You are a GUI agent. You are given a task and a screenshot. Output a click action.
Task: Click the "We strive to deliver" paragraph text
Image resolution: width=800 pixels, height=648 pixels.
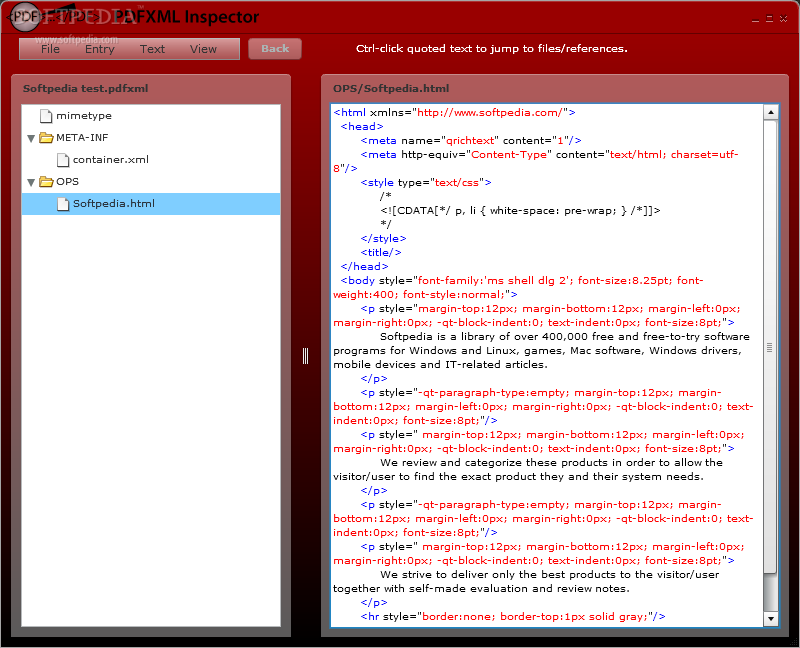click(x=526, y=582)
